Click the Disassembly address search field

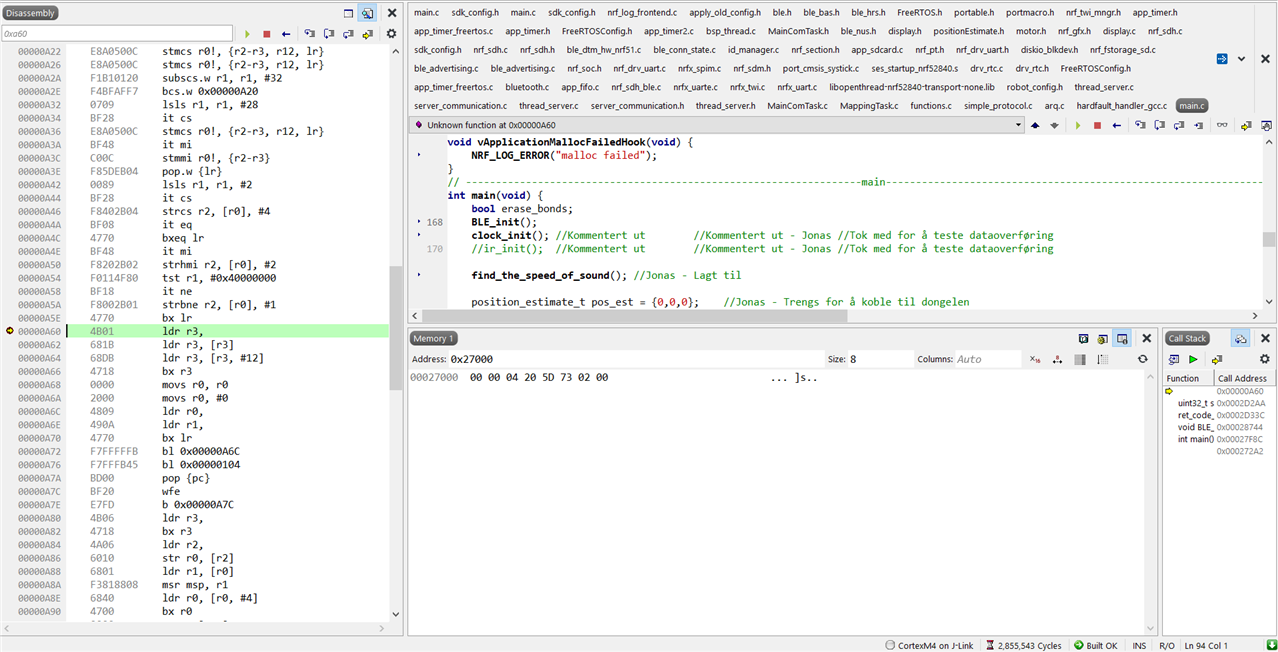coord(117,34)
